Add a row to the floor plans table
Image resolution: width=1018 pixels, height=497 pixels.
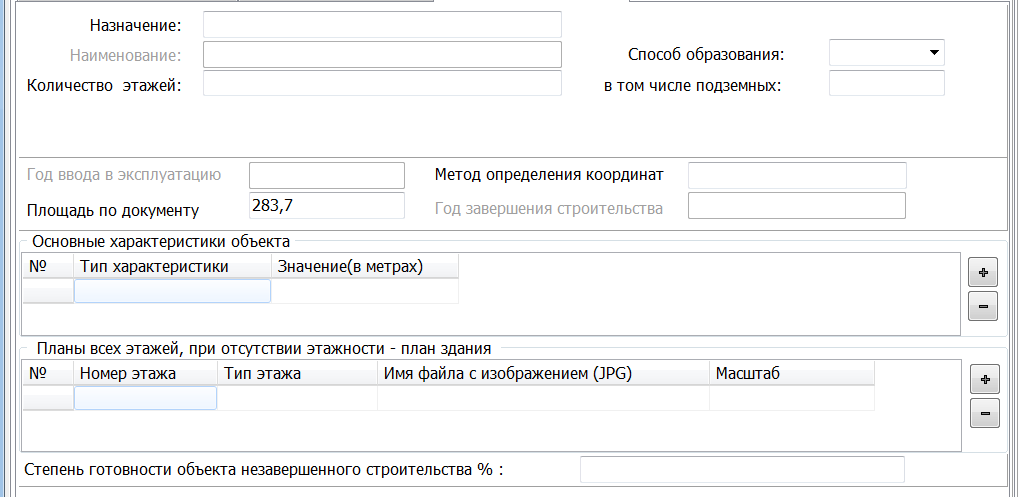tap(984, 379)
